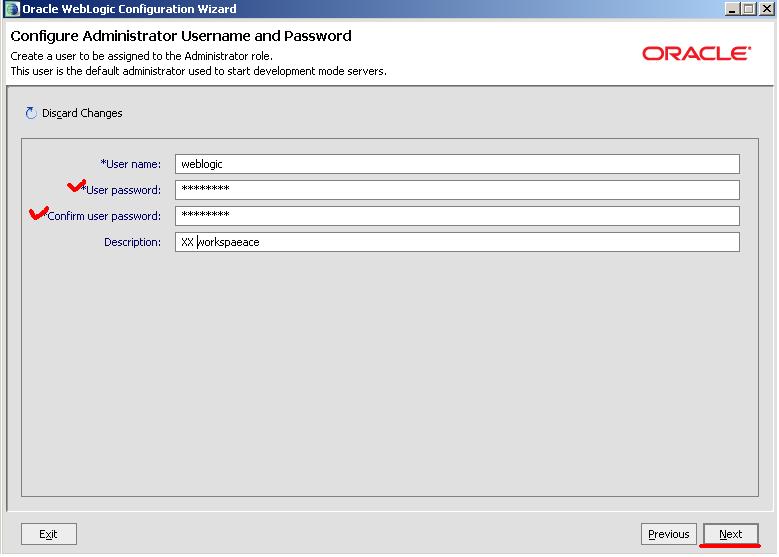Click the 'Oracle WebLogic Configuration Wizard' title text
This screenshot has width=779, height=557.
[x=129, y=9]
